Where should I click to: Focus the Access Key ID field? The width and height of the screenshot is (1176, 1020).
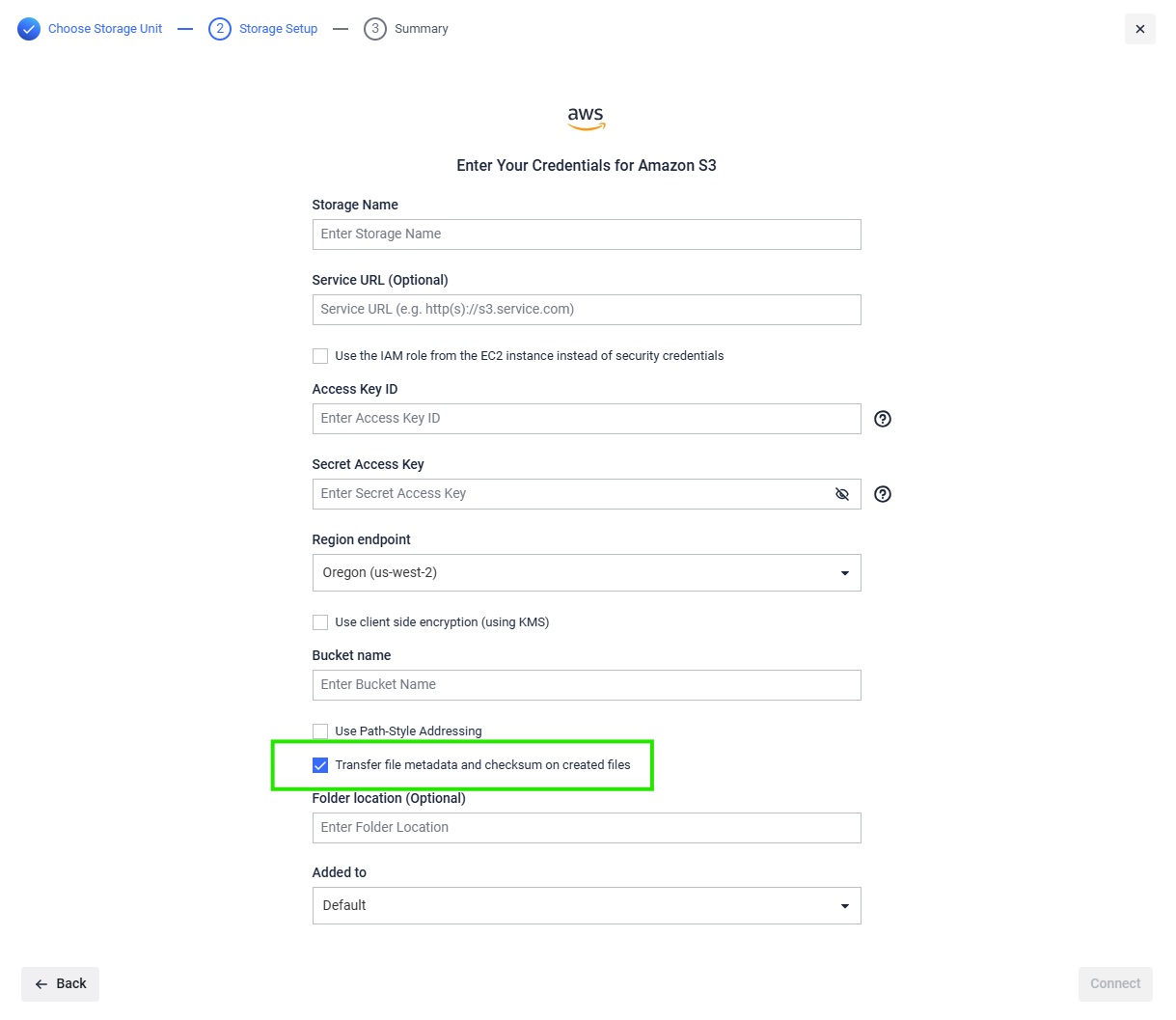(587, 419)
